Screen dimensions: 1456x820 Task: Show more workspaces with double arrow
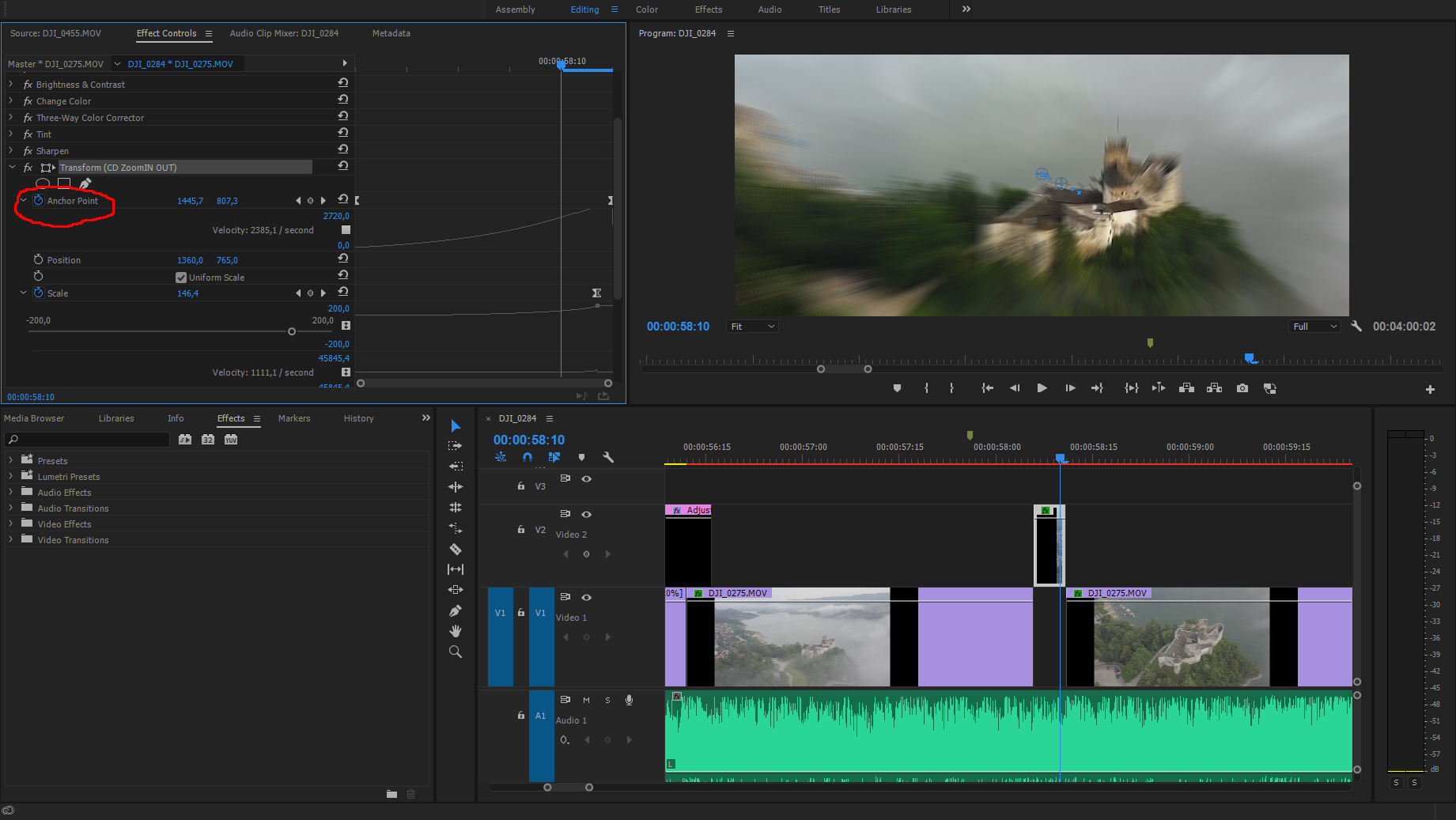coord(966,9)
